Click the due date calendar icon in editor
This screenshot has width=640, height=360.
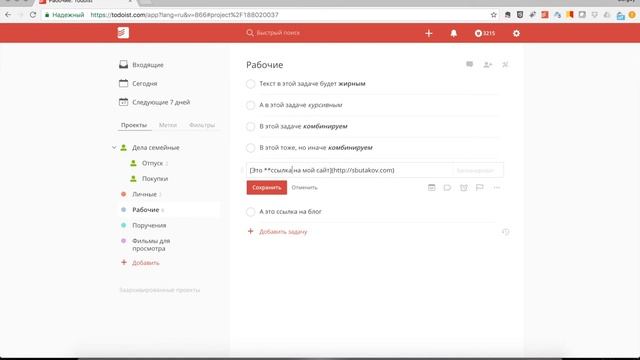point(431,188)
